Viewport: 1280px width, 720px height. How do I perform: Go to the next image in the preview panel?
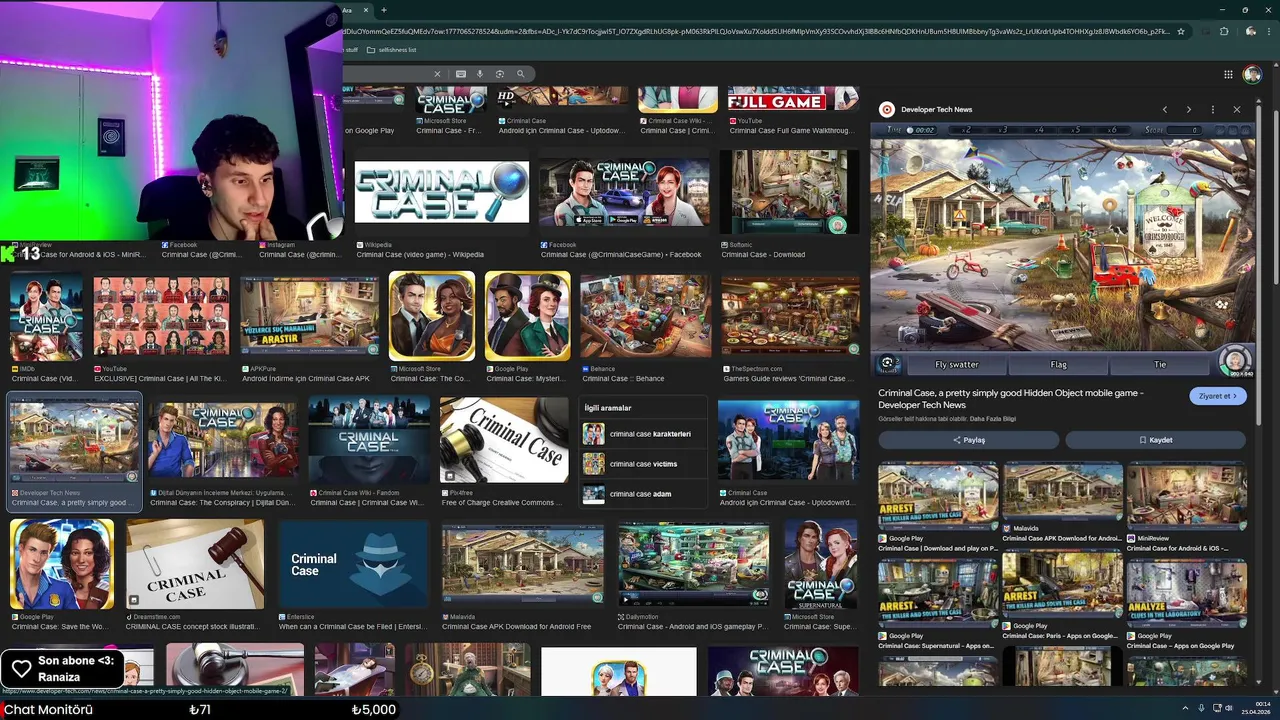(x=1189, y=109)
